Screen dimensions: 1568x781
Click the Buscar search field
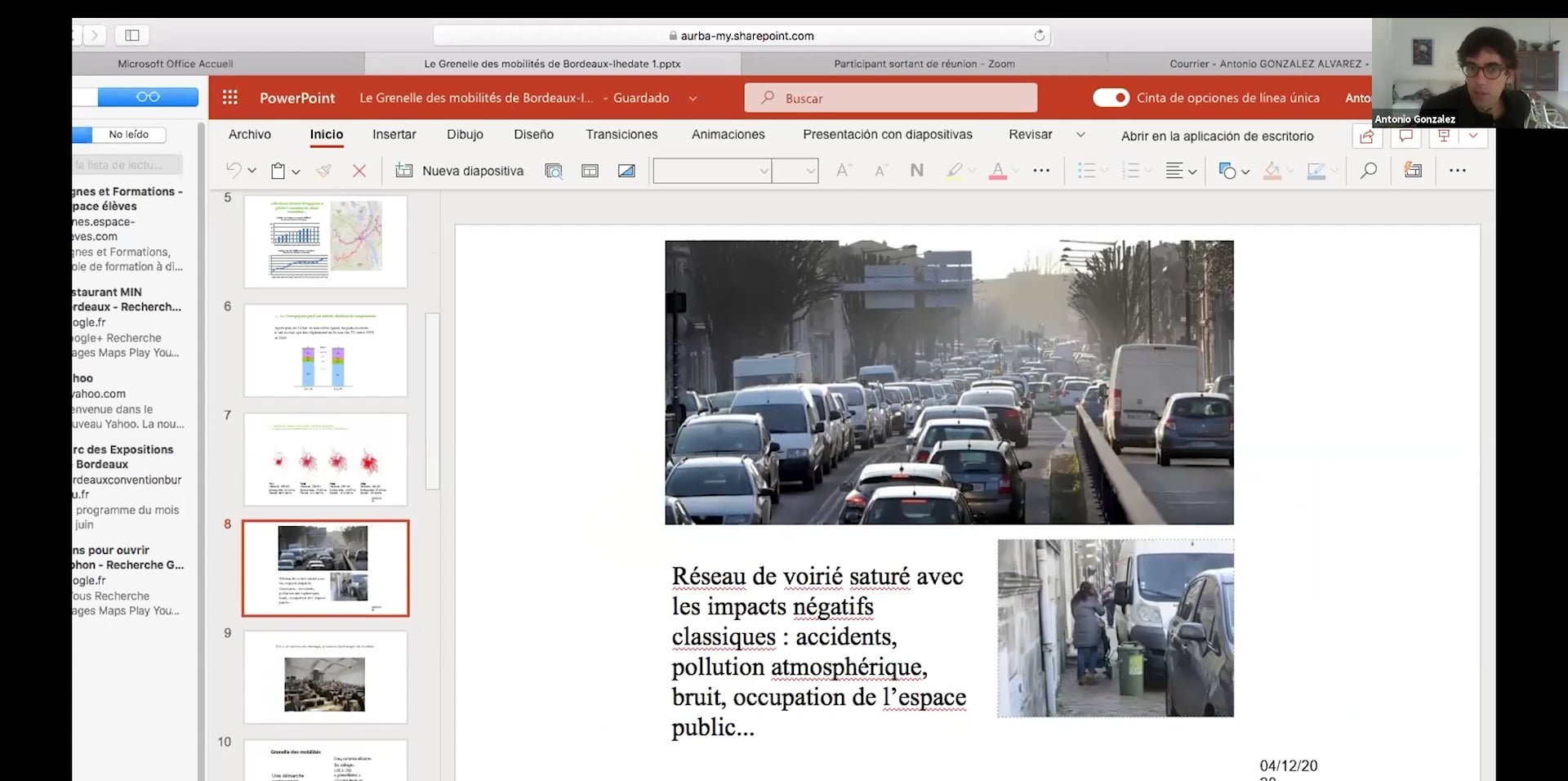coord(891,98)
